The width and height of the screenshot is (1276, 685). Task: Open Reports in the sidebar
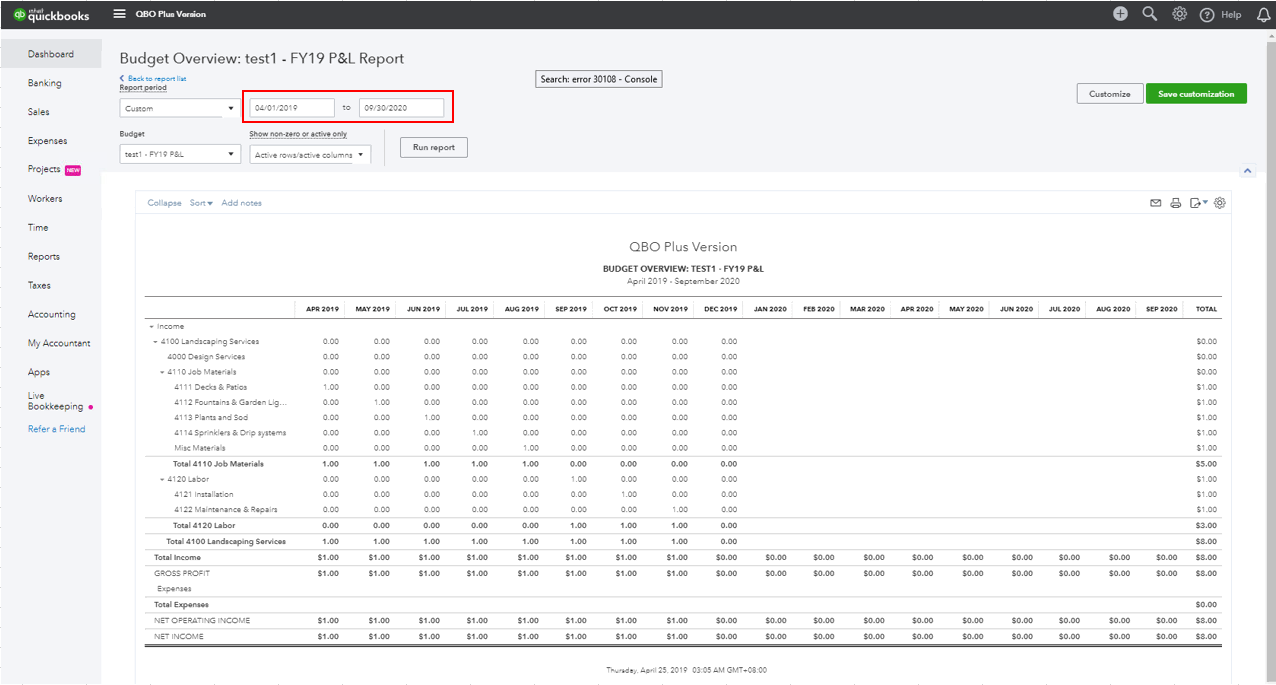[44, 257]
